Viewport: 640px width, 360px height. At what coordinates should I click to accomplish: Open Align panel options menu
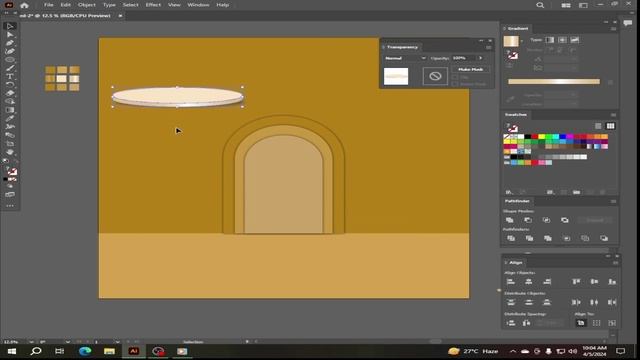point(615,263)
